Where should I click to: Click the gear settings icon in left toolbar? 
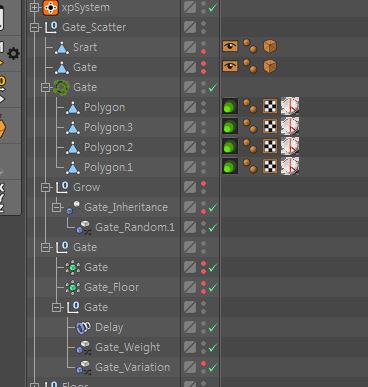(13, 54)
